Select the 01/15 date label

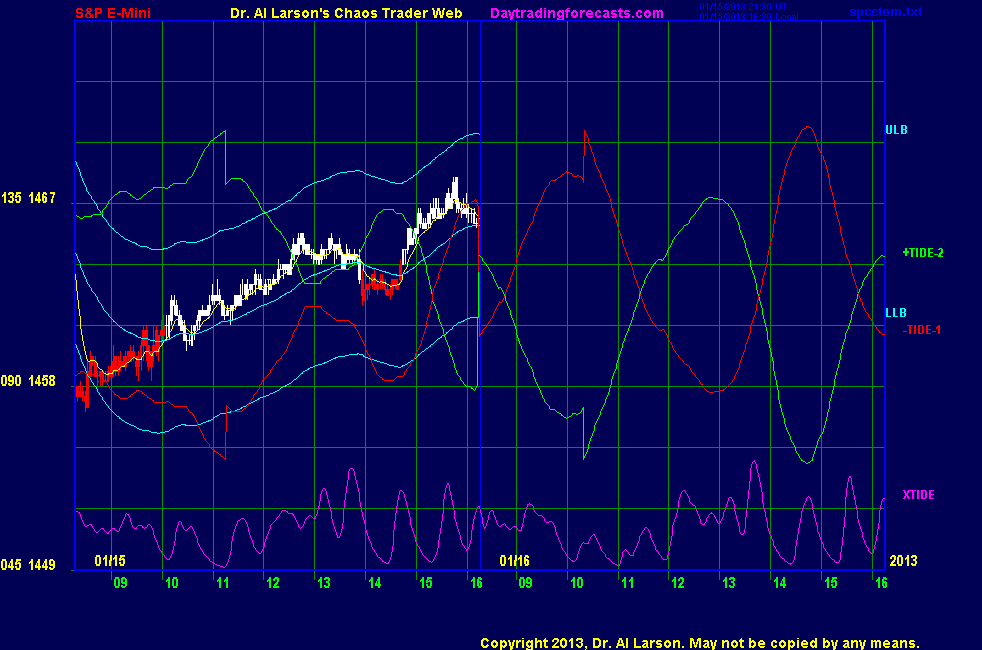[110, 560]
